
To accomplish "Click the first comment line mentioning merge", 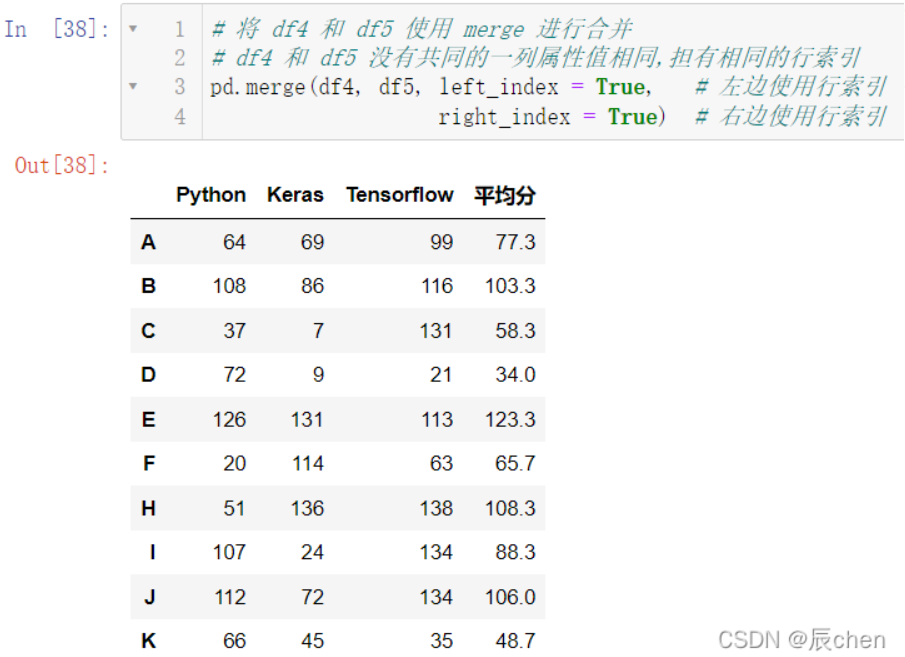I will tap(422, 28).
